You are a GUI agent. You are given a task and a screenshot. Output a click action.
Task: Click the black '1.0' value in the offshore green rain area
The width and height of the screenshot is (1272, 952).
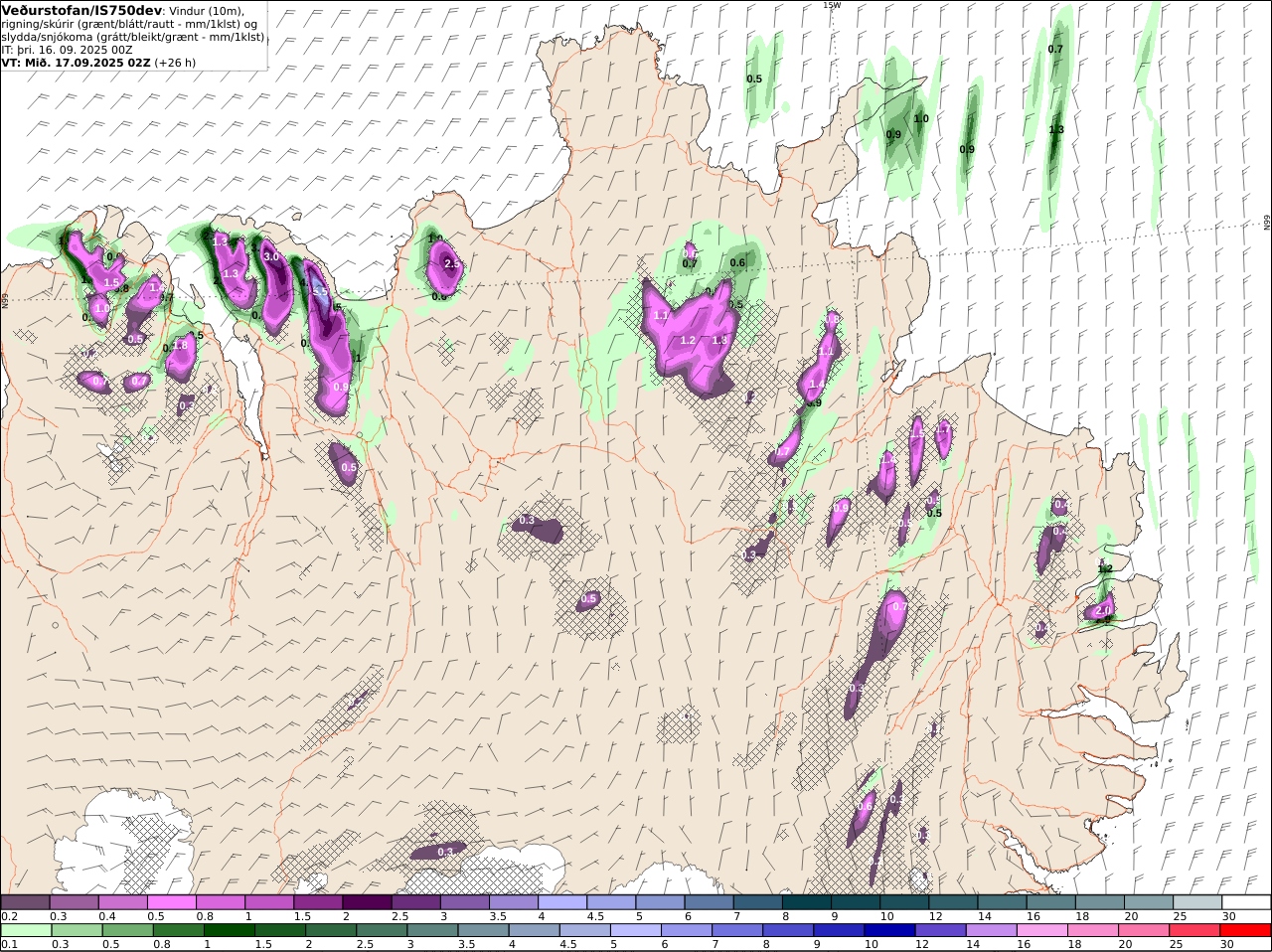[921, 118]
